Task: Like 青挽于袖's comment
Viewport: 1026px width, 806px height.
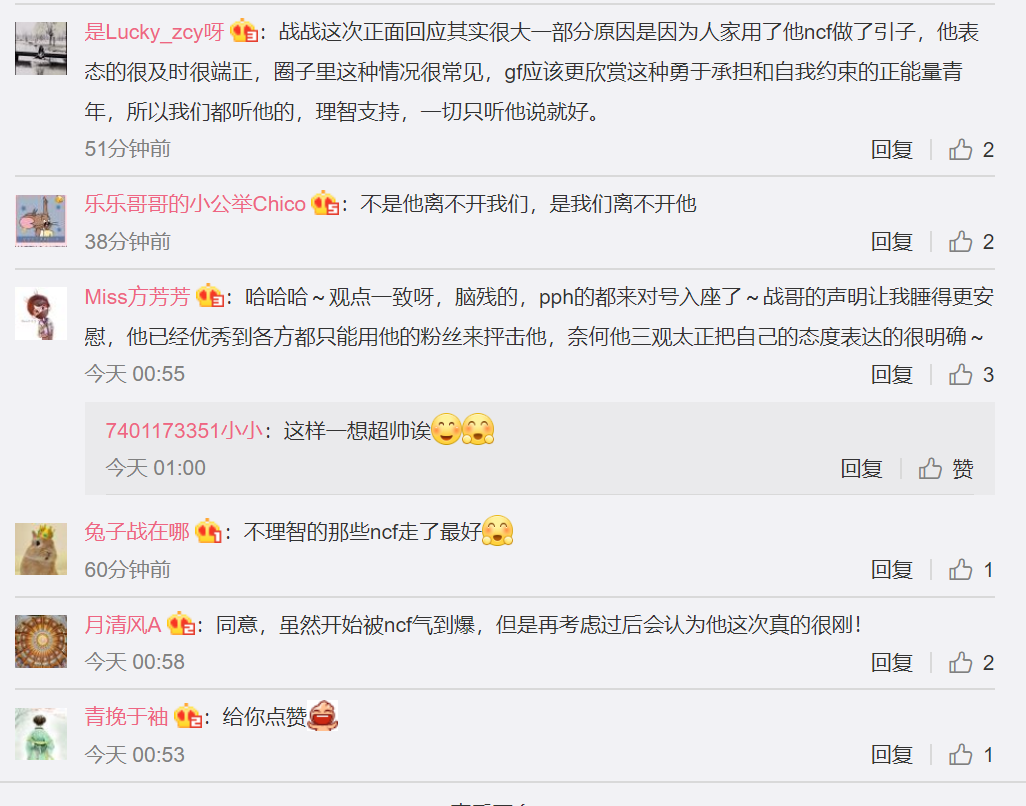Action: [x=971, y=755]
